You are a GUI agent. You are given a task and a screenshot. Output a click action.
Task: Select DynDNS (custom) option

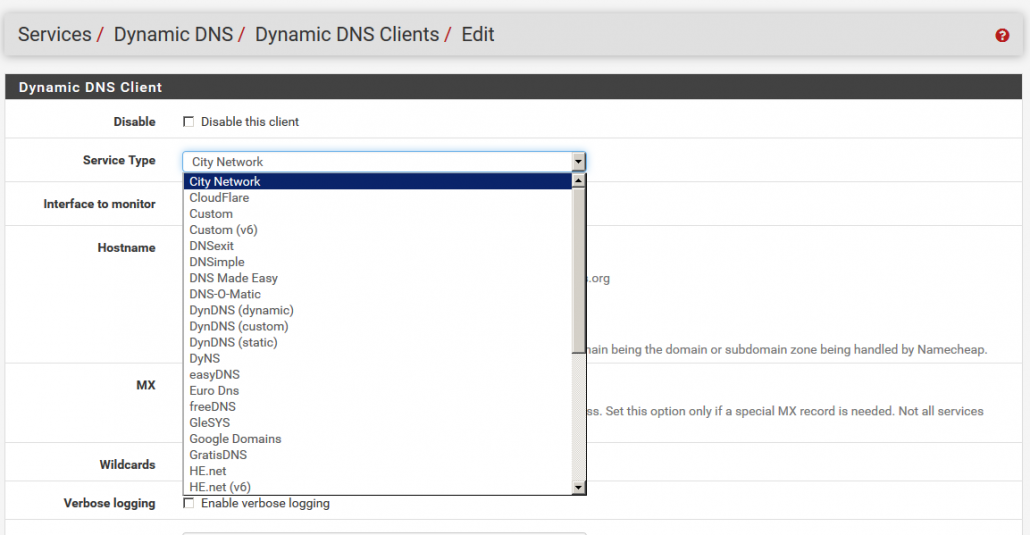378,326
